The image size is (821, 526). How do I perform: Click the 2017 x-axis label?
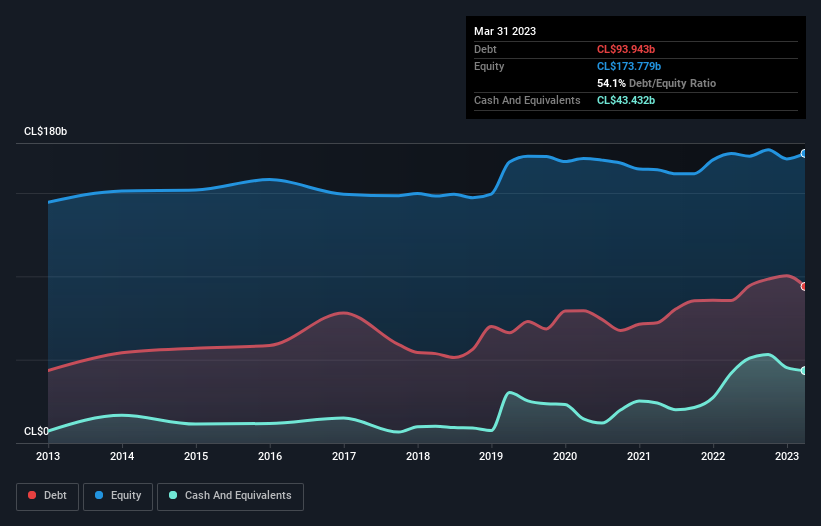[x=344, y=456]
